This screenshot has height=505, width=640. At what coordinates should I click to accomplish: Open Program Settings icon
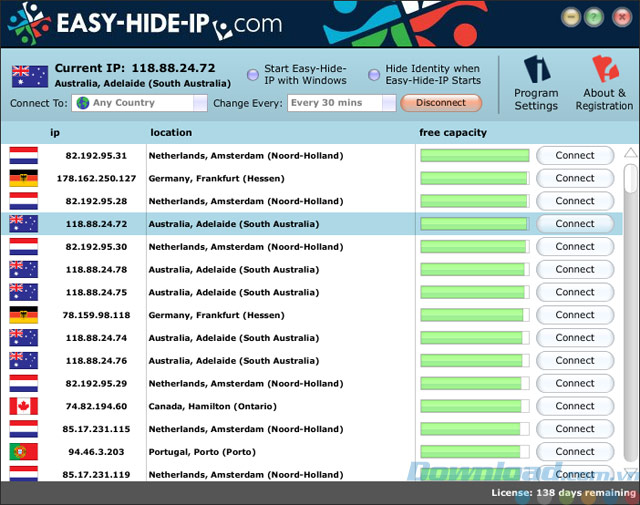537,71
